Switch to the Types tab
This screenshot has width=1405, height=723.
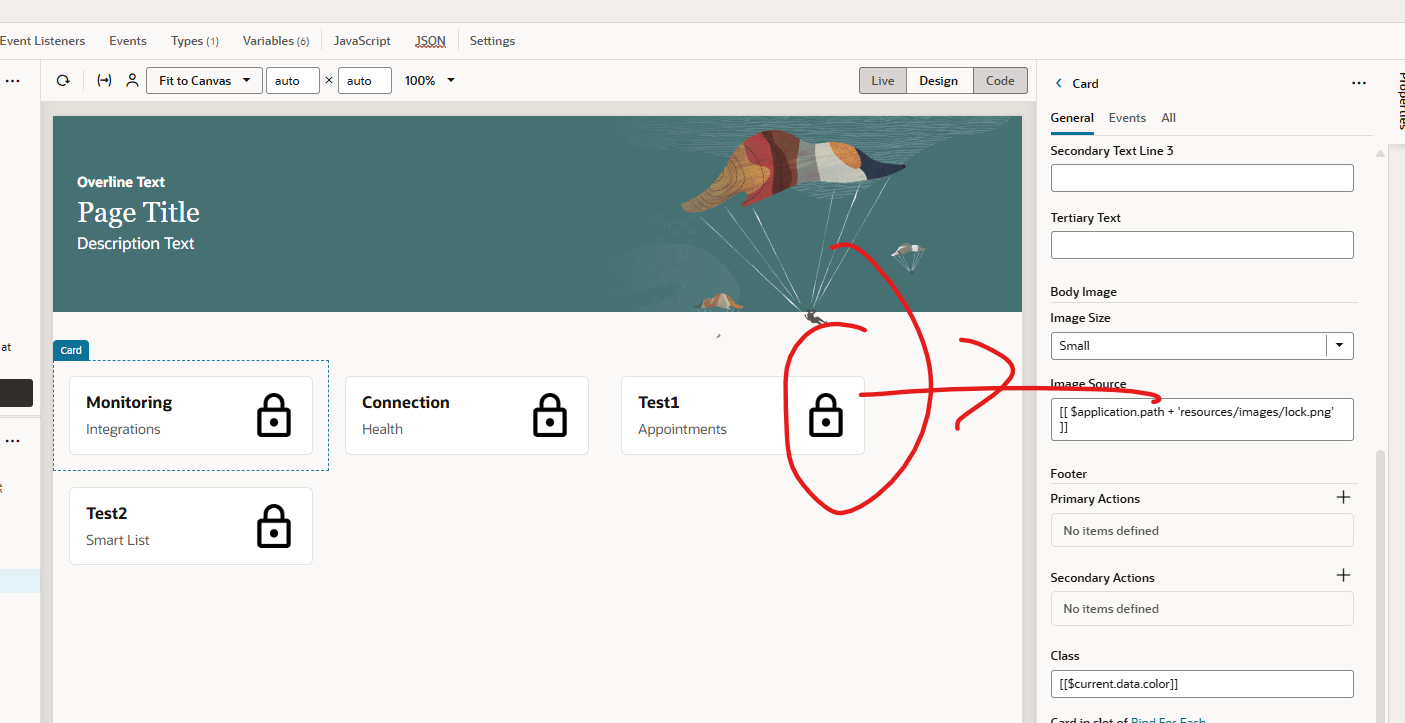(x=195, y=41)
